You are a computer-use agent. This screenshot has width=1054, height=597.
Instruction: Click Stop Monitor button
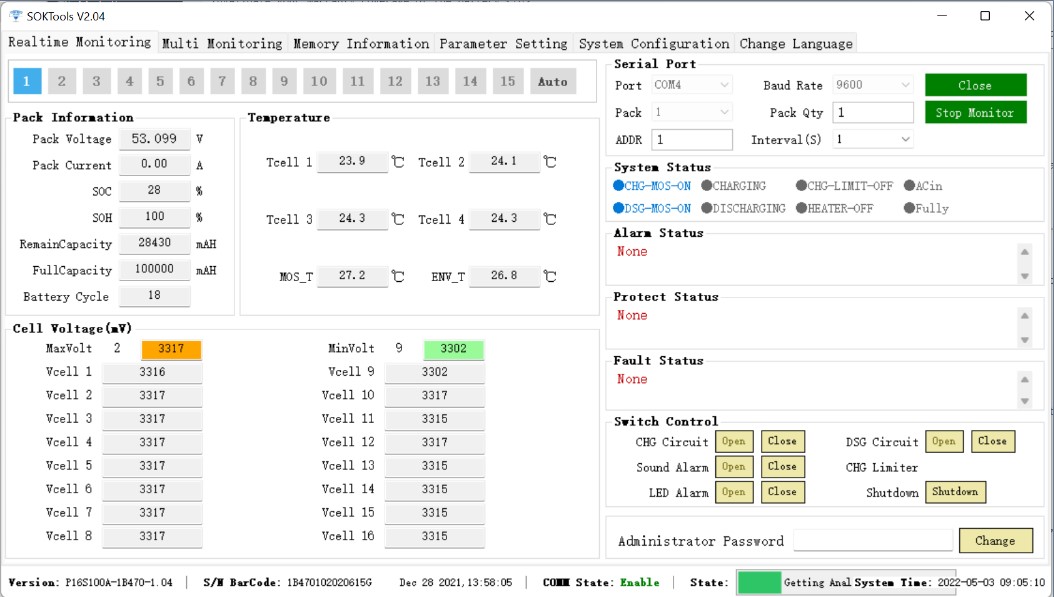[x=975, y=113]
